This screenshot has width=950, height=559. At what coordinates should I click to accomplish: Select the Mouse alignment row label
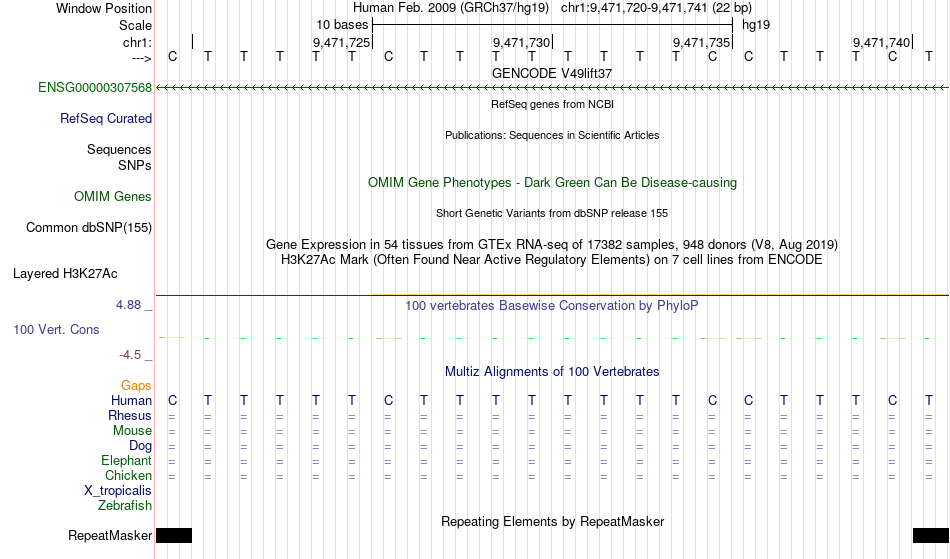[x=132, y=431]
